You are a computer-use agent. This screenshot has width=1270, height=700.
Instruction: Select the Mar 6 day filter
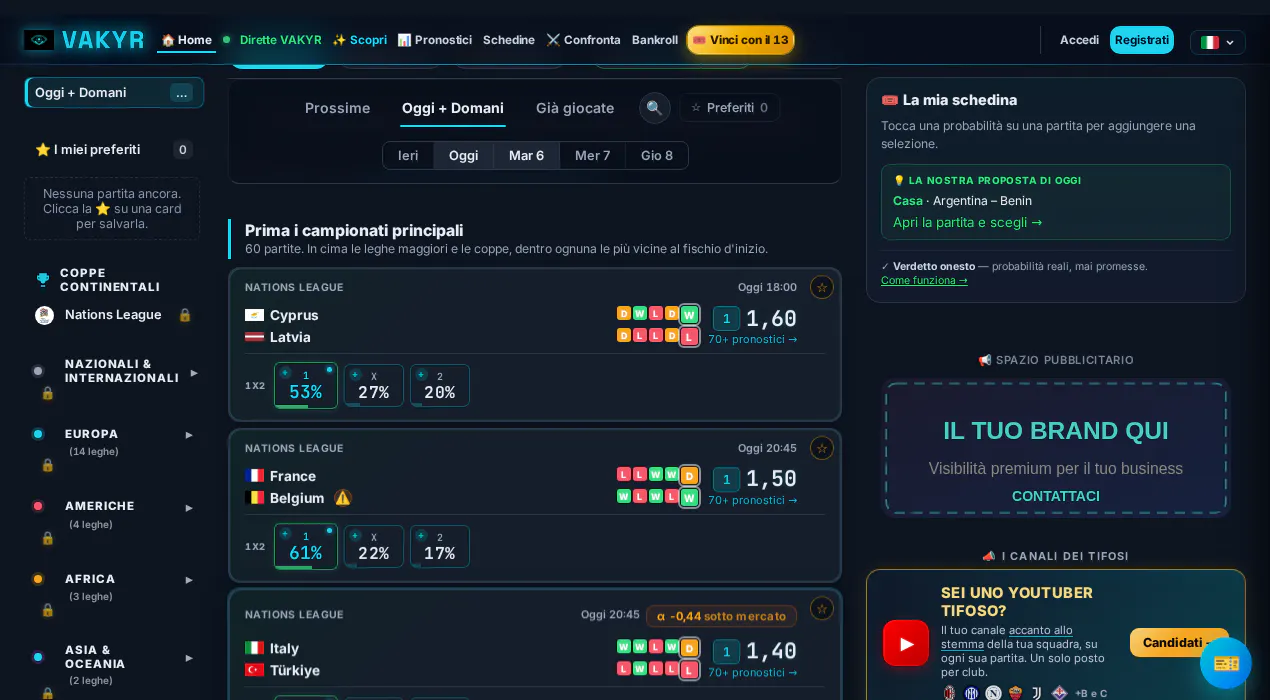(x=526, y=156)
